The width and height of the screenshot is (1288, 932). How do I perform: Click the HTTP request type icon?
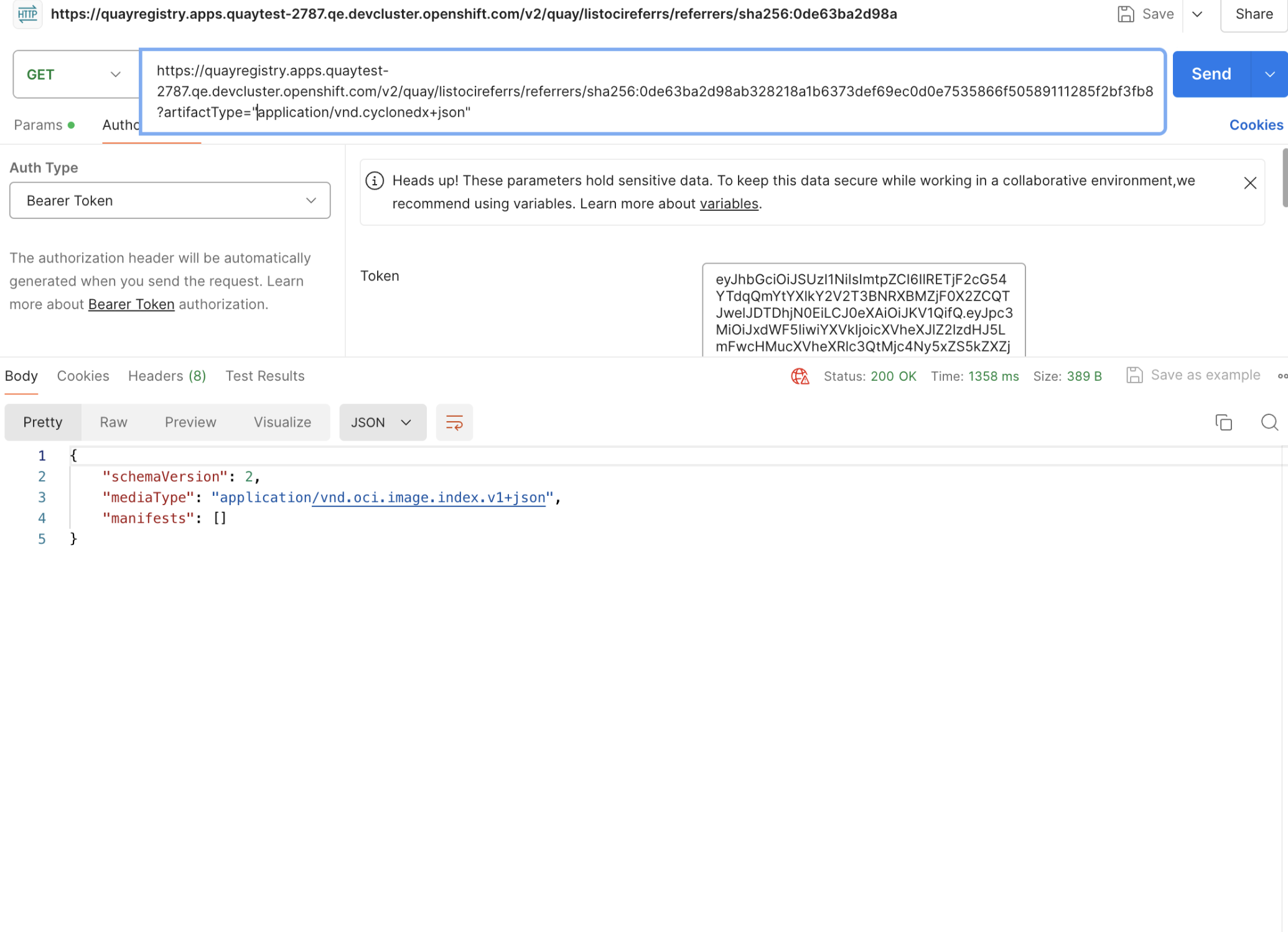point(27,14)
